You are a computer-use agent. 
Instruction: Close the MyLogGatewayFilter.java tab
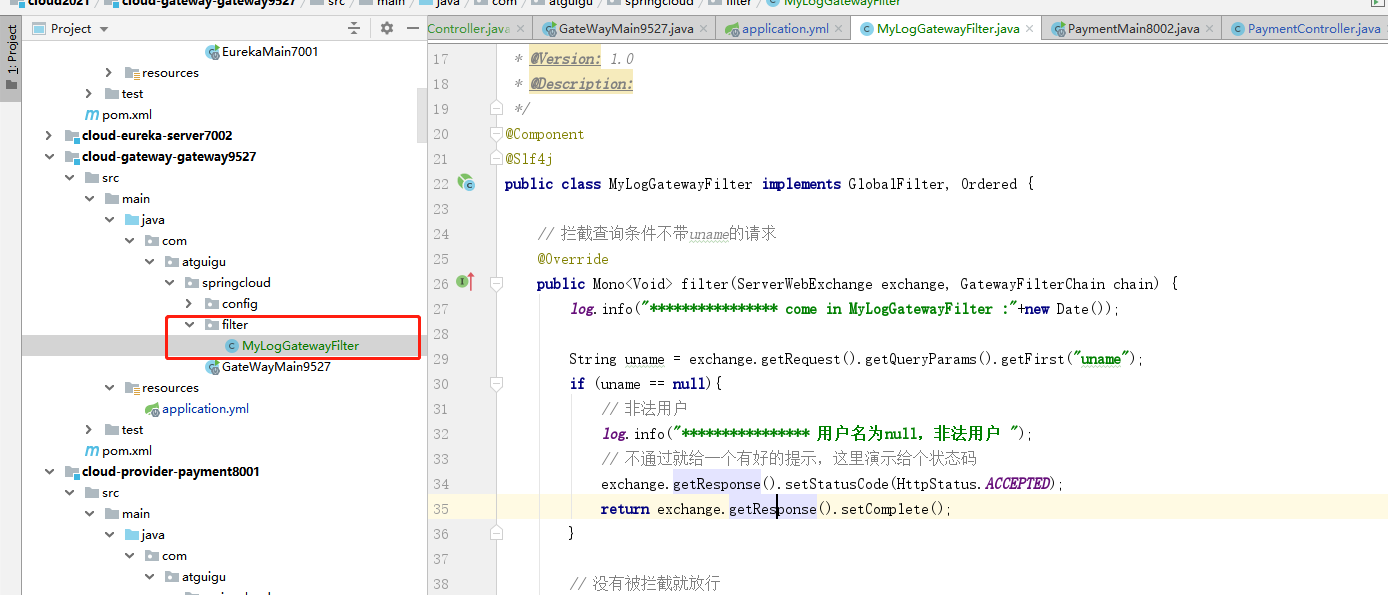click(x=1030, y=29)
